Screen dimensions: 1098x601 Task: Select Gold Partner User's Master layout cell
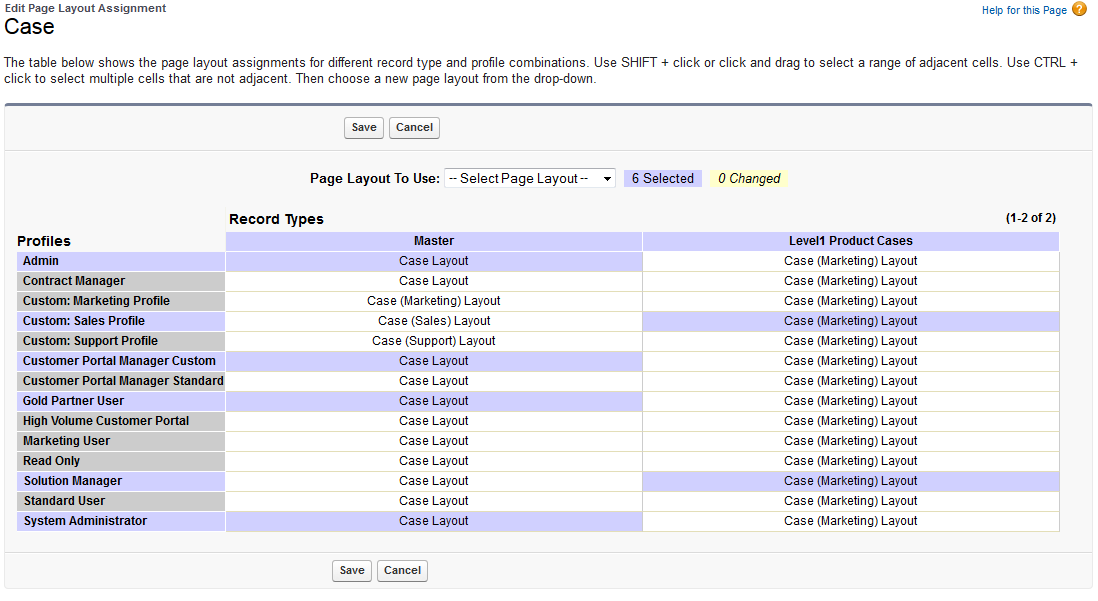[x=433, y=400]
